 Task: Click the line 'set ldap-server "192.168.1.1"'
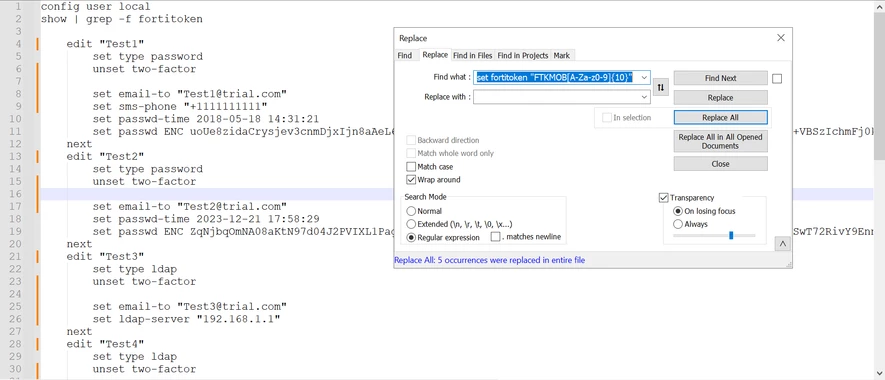tap(186, 319)
